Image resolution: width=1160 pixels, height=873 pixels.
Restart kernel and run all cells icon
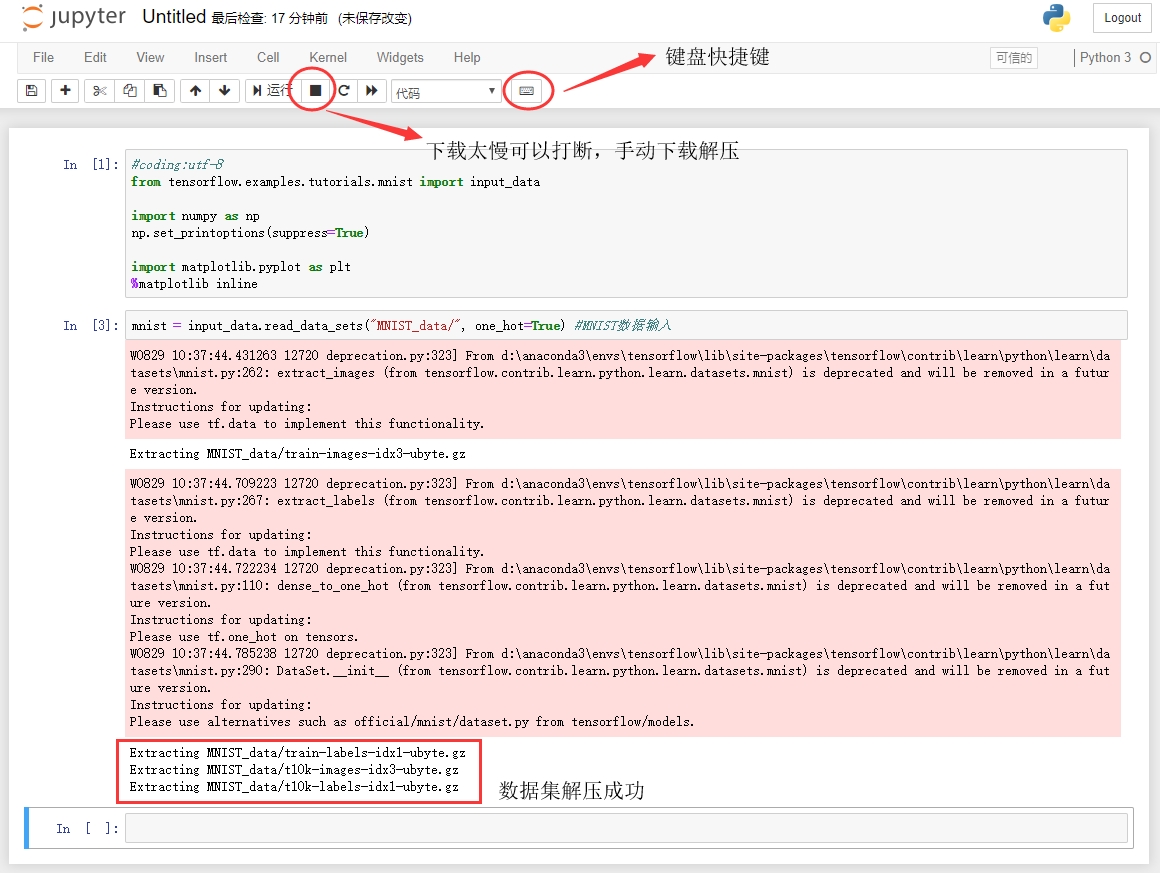(x=372, y=91)
